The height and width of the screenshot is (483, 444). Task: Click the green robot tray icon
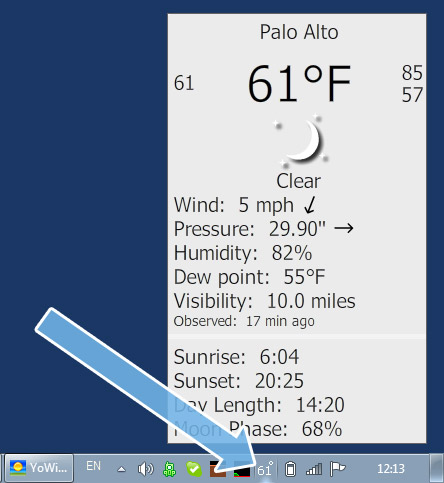[169, 469]
